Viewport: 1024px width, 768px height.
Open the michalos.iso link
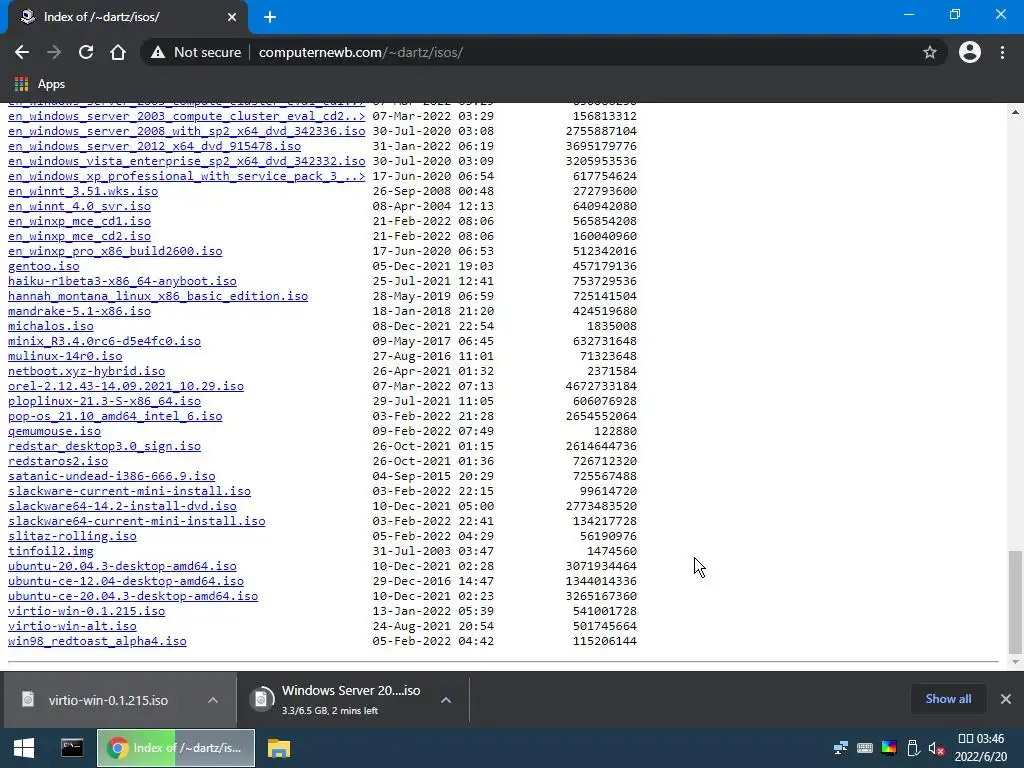coord(51,326)
